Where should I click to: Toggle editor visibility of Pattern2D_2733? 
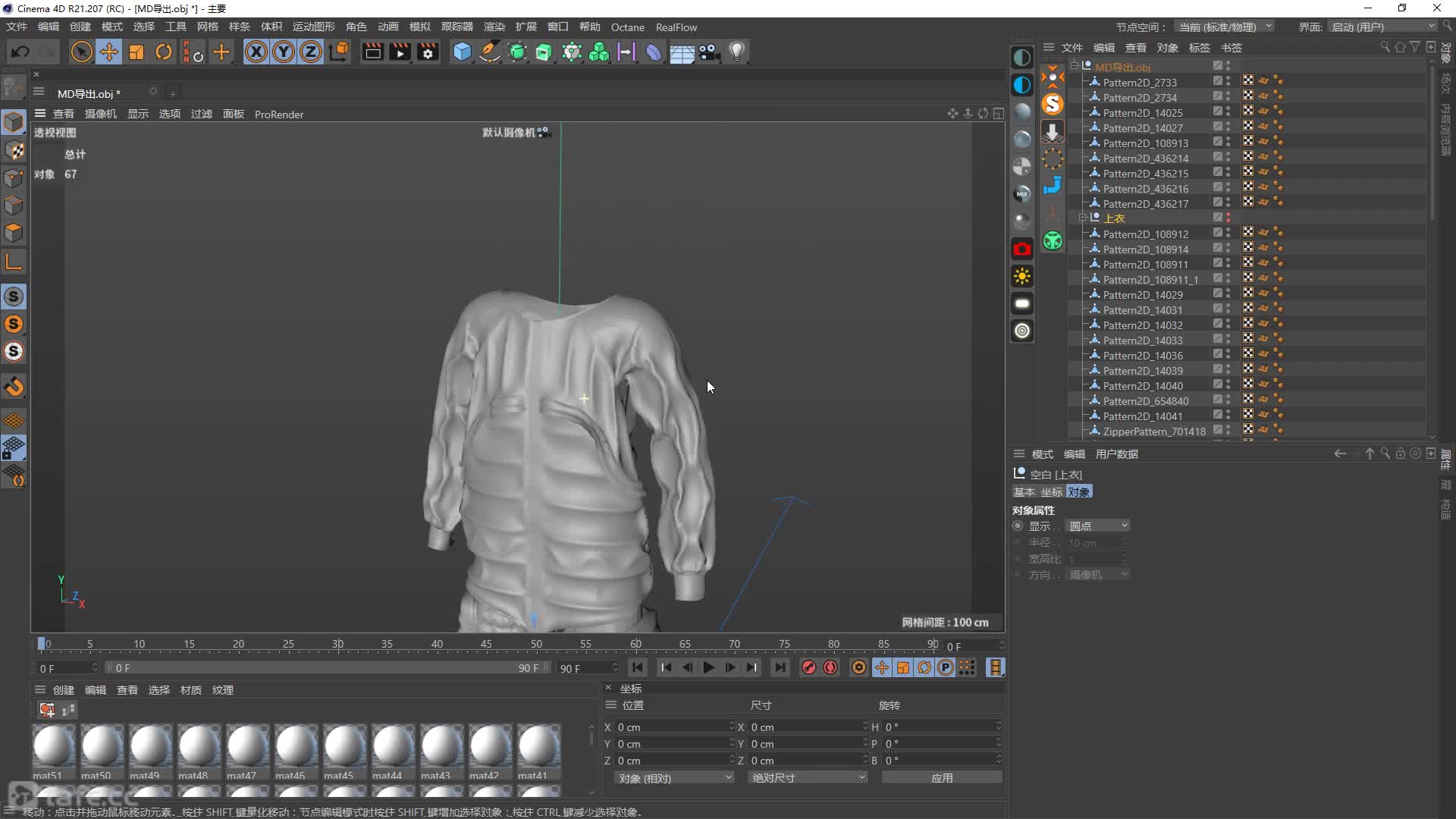click(1228, 79)
